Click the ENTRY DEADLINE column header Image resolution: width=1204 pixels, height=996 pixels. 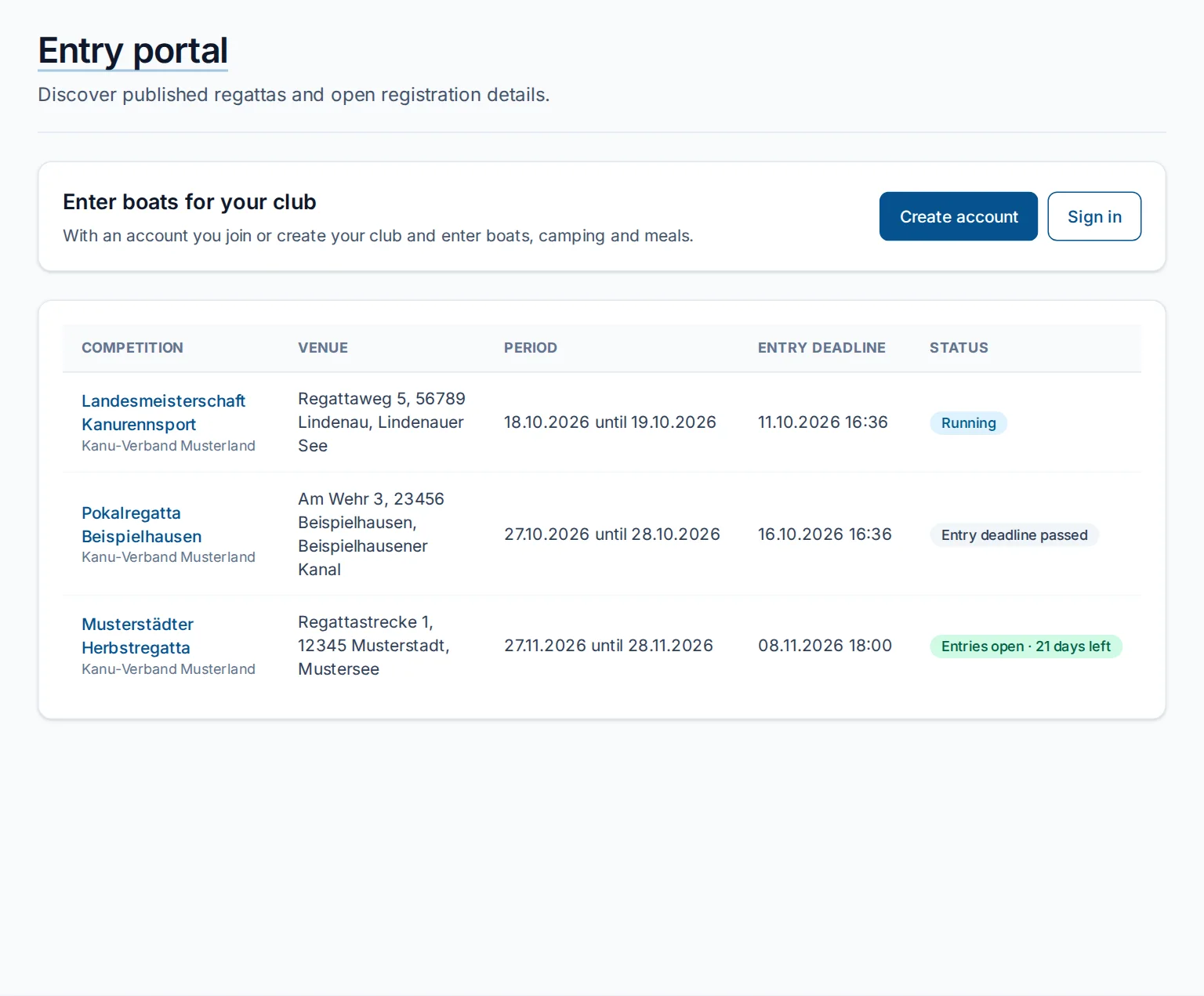click(821, 348)
